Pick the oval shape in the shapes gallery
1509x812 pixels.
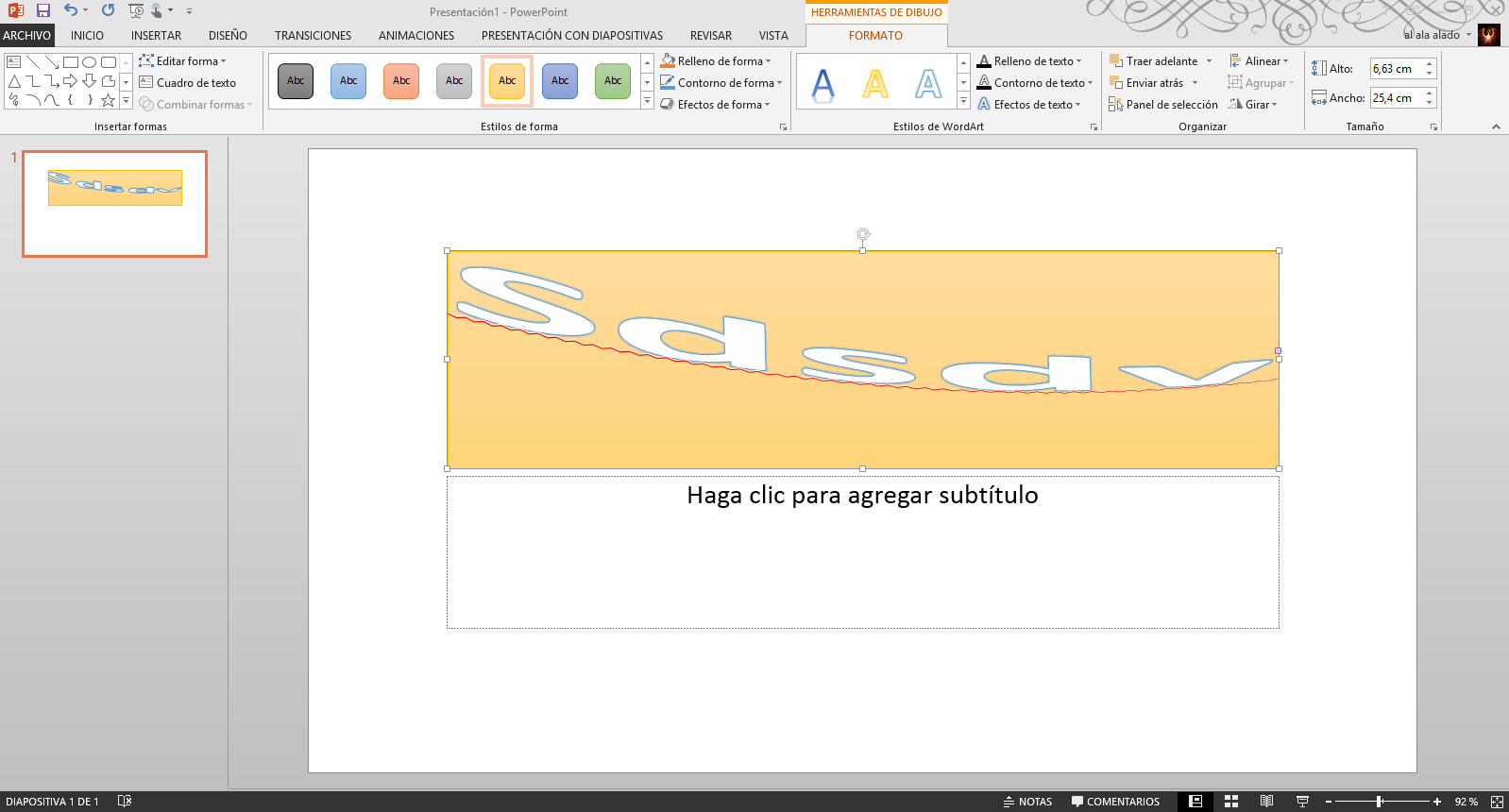89,62
